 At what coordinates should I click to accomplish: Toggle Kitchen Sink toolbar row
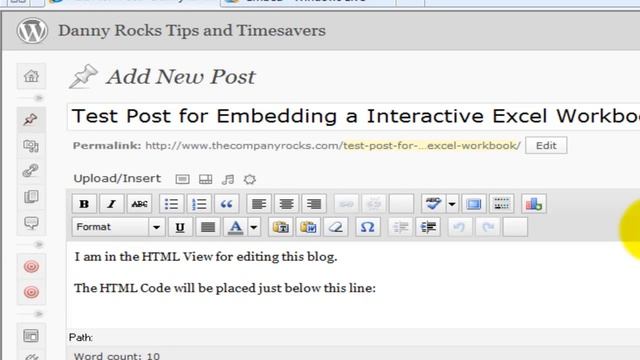click(x=501, y=204)
